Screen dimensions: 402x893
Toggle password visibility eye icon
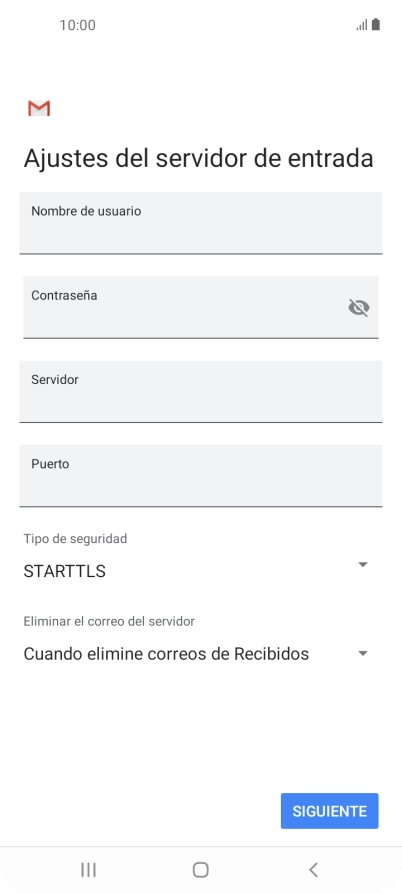click(x=359, y=308)
